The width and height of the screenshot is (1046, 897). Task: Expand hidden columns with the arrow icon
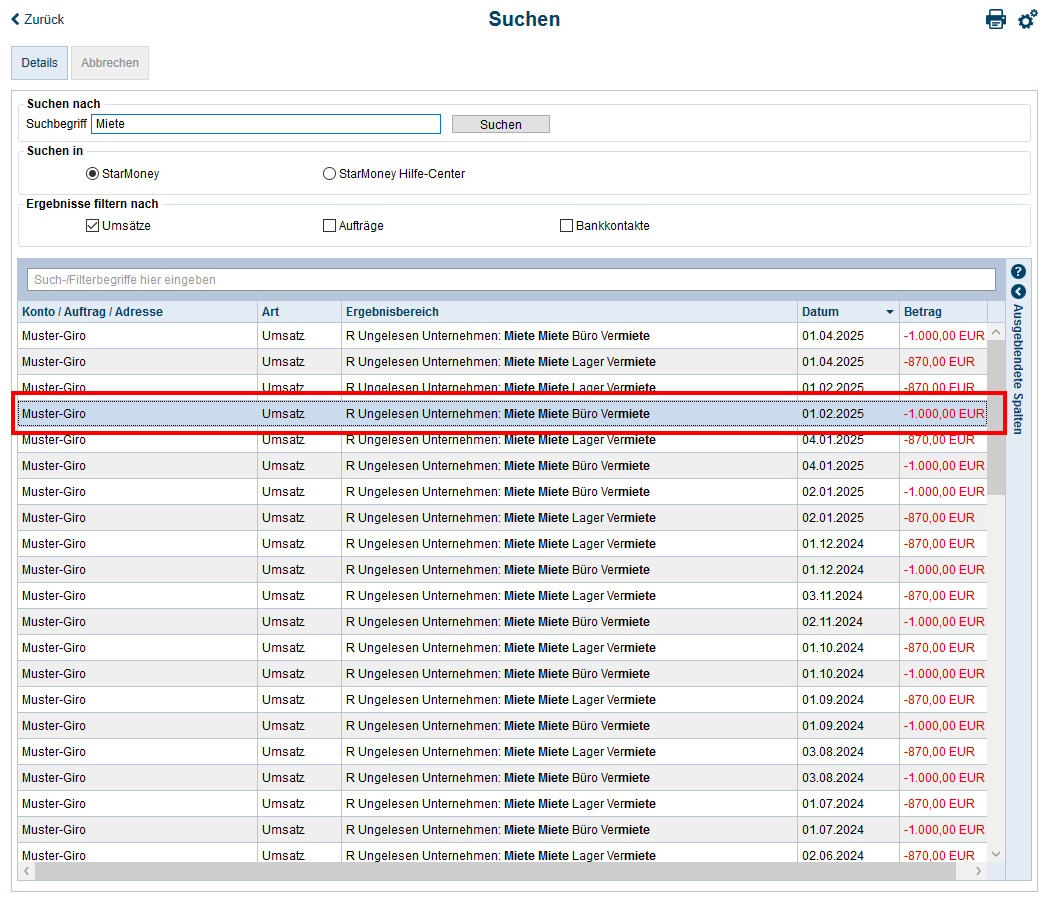(x=1018, y=291)
